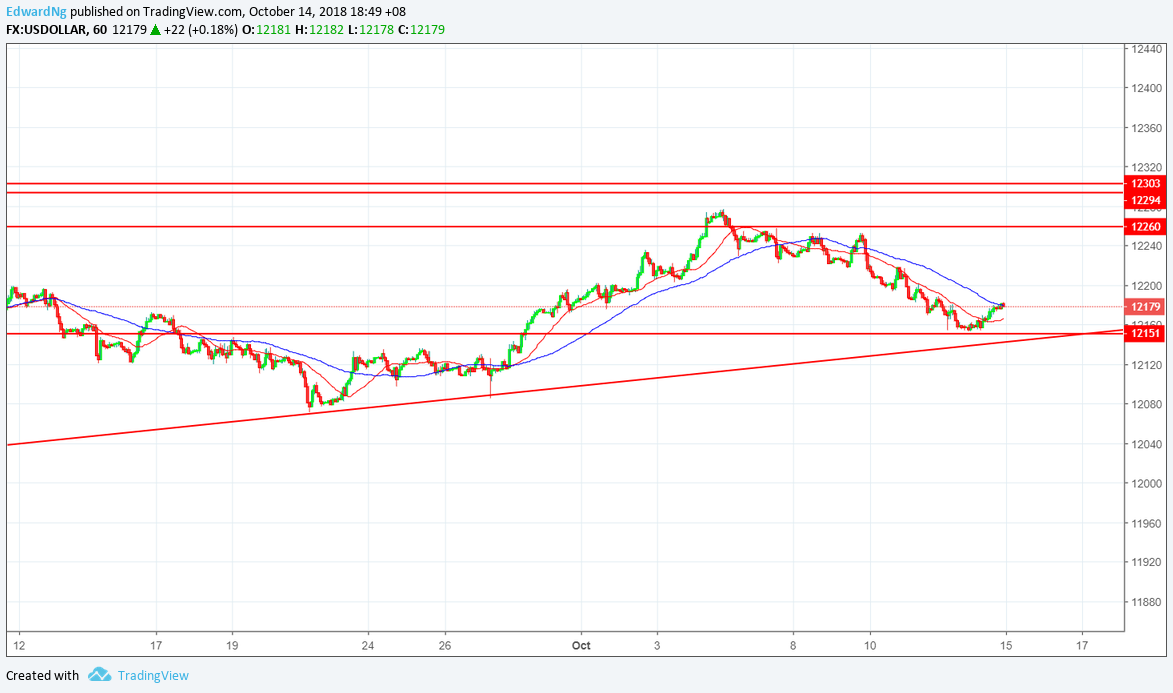1173x693 pixels.
Task: Click the 11960 price axis value
Action: coord(1145,523)
